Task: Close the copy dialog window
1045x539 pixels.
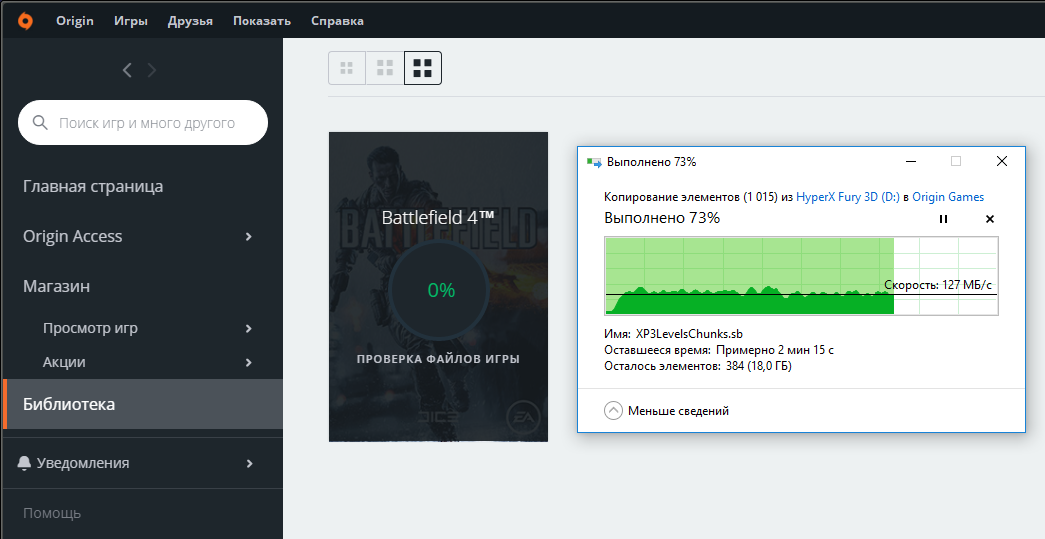Action: [x=1002, y=161]
